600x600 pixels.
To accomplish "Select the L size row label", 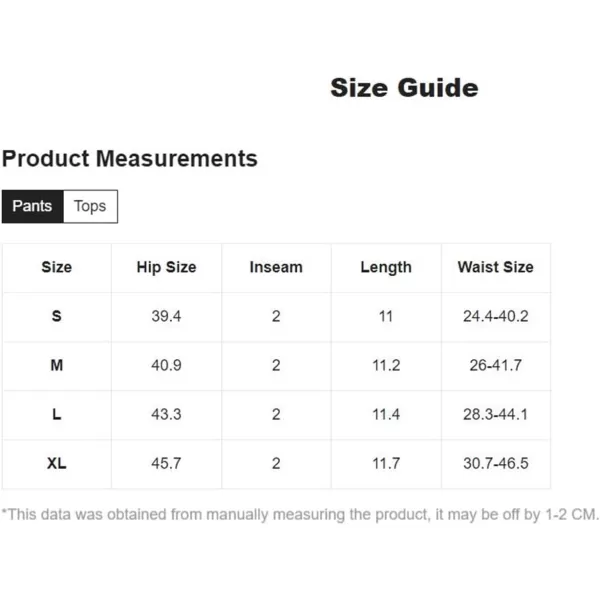I will [57, 414].
